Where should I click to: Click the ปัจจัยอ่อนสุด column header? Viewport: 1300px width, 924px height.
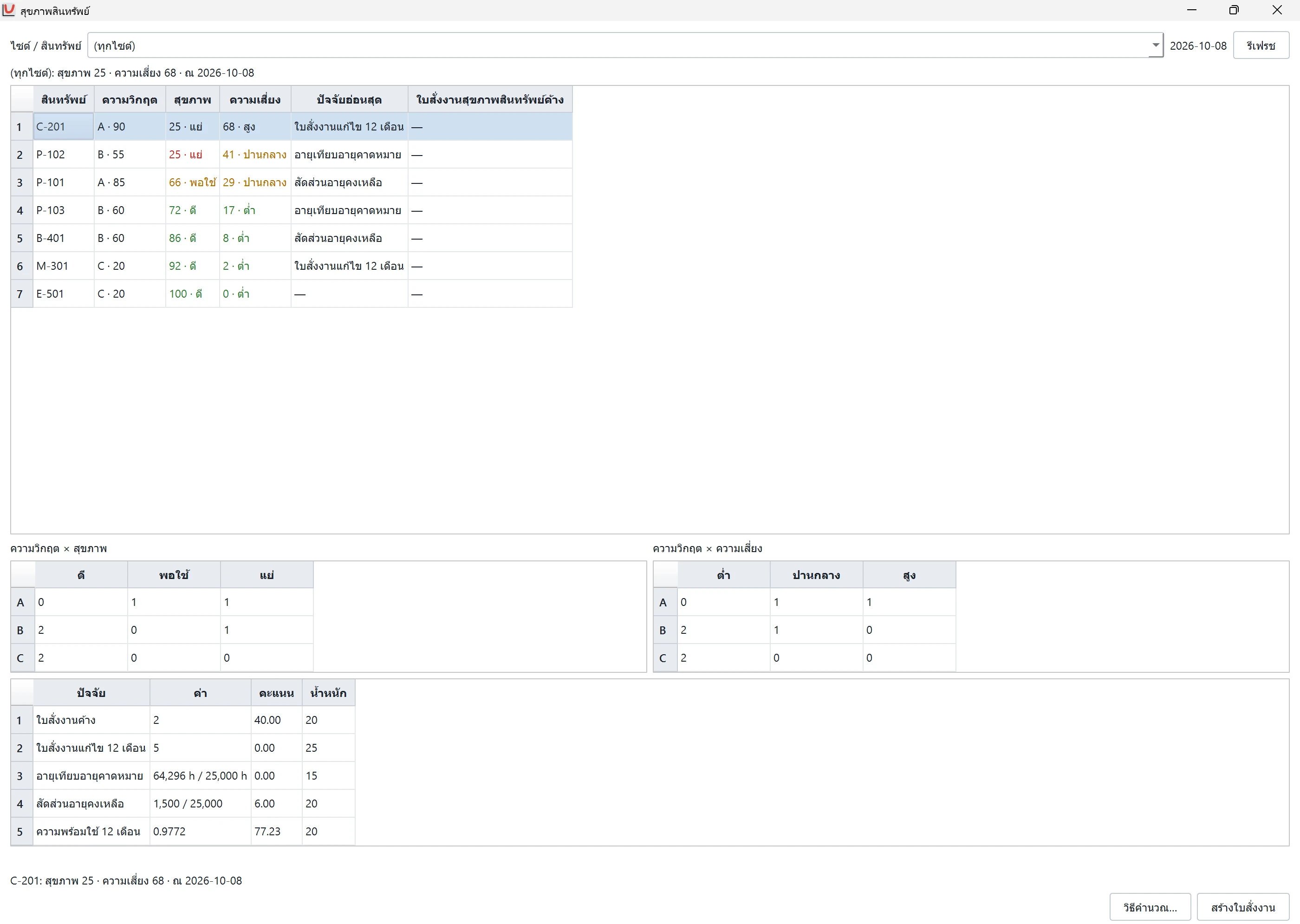(349, 99)
